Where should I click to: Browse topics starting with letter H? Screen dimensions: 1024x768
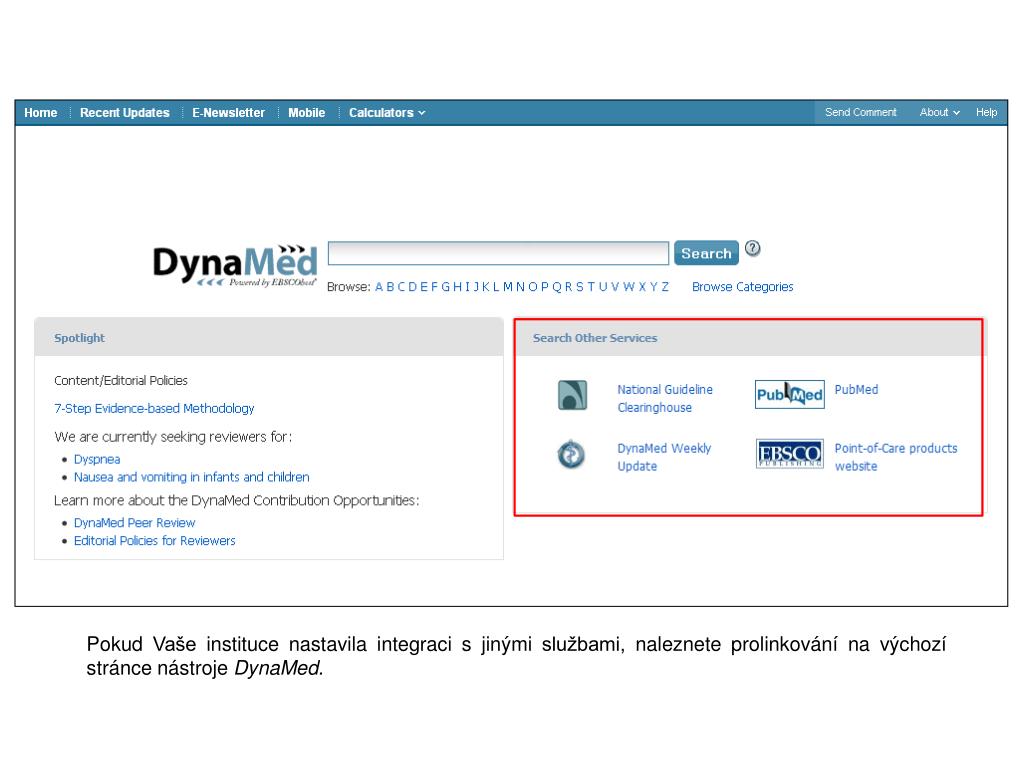tap(457, 287)
